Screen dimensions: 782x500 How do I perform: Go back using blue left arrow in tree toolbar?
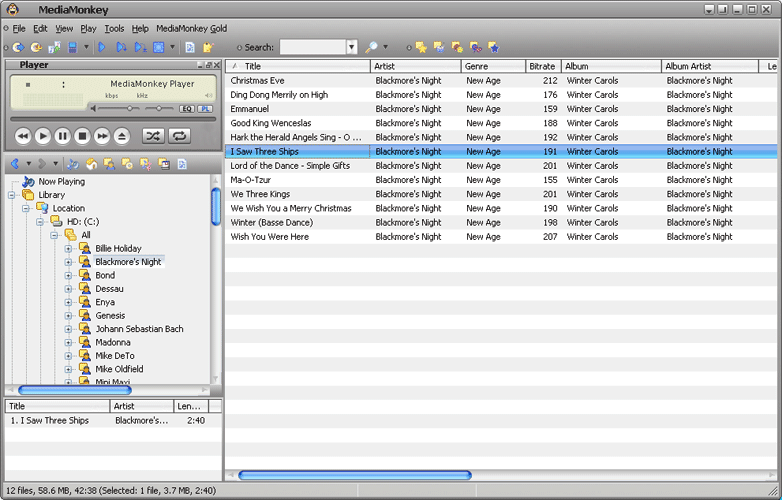(15, 164)
